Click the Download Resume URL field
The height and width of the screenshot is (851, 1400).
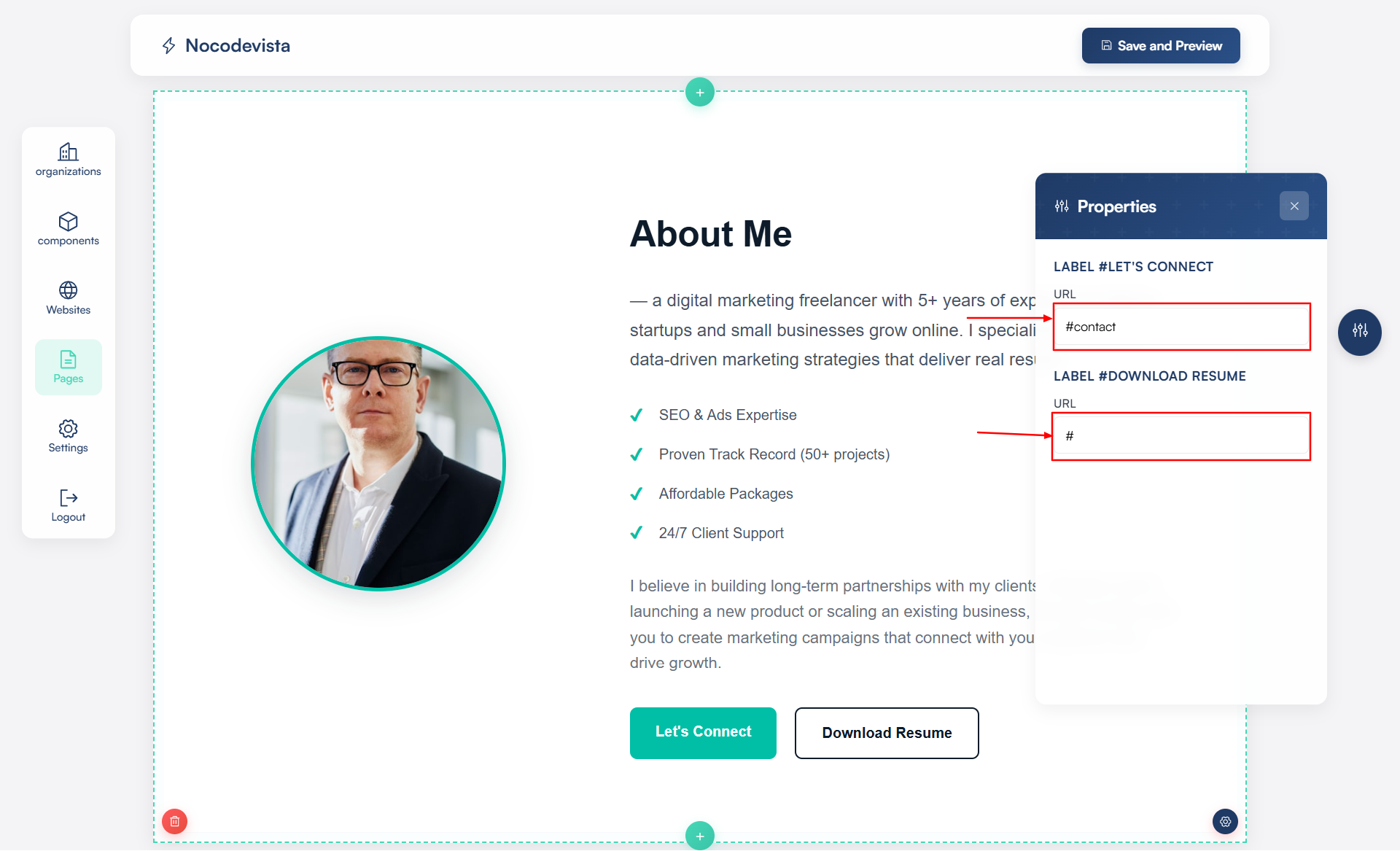(x=1181, y=436)
